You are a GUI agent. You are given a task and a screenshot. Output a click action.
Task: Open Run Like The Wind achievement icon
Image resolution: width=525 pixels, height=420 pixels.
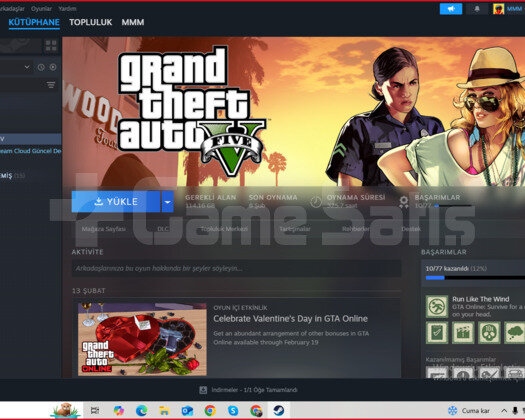[437, 306]
